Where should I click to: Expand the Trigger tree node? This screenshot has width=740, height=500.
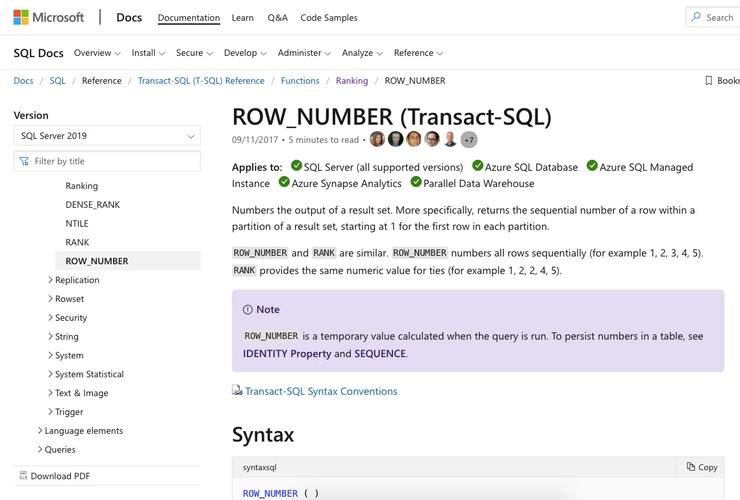50,412
